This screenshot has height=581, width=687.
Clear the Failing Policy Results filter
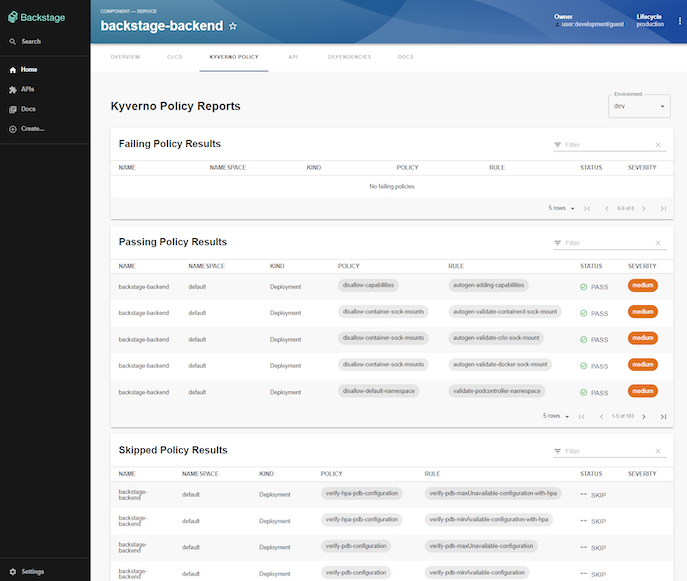point(657,145)
